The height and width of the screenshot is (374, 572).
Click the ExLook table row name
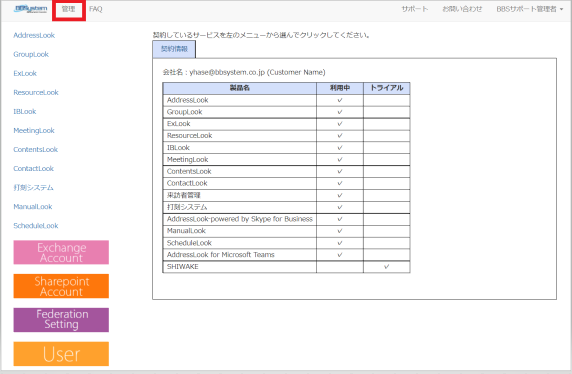pyautogui.click(x=178, y=124)
